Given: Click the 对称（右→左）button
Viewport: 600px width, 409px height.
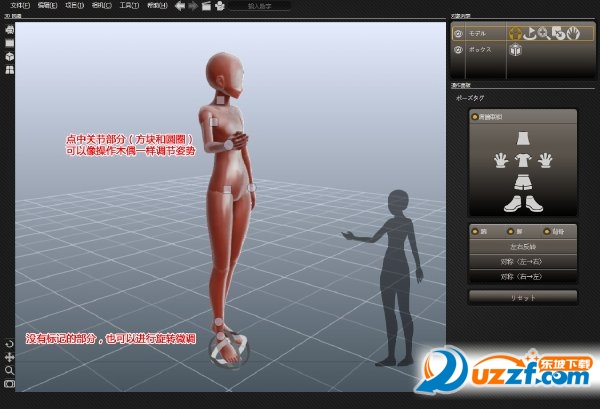Looking at the screenshot, I should [x=523, y=276].
